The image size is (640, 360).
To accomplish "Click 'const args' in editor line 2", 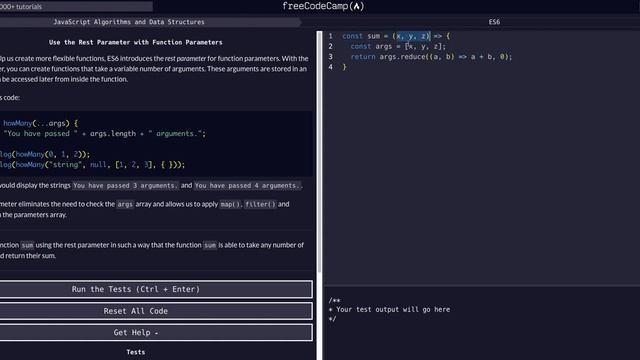I will point(371,47).
